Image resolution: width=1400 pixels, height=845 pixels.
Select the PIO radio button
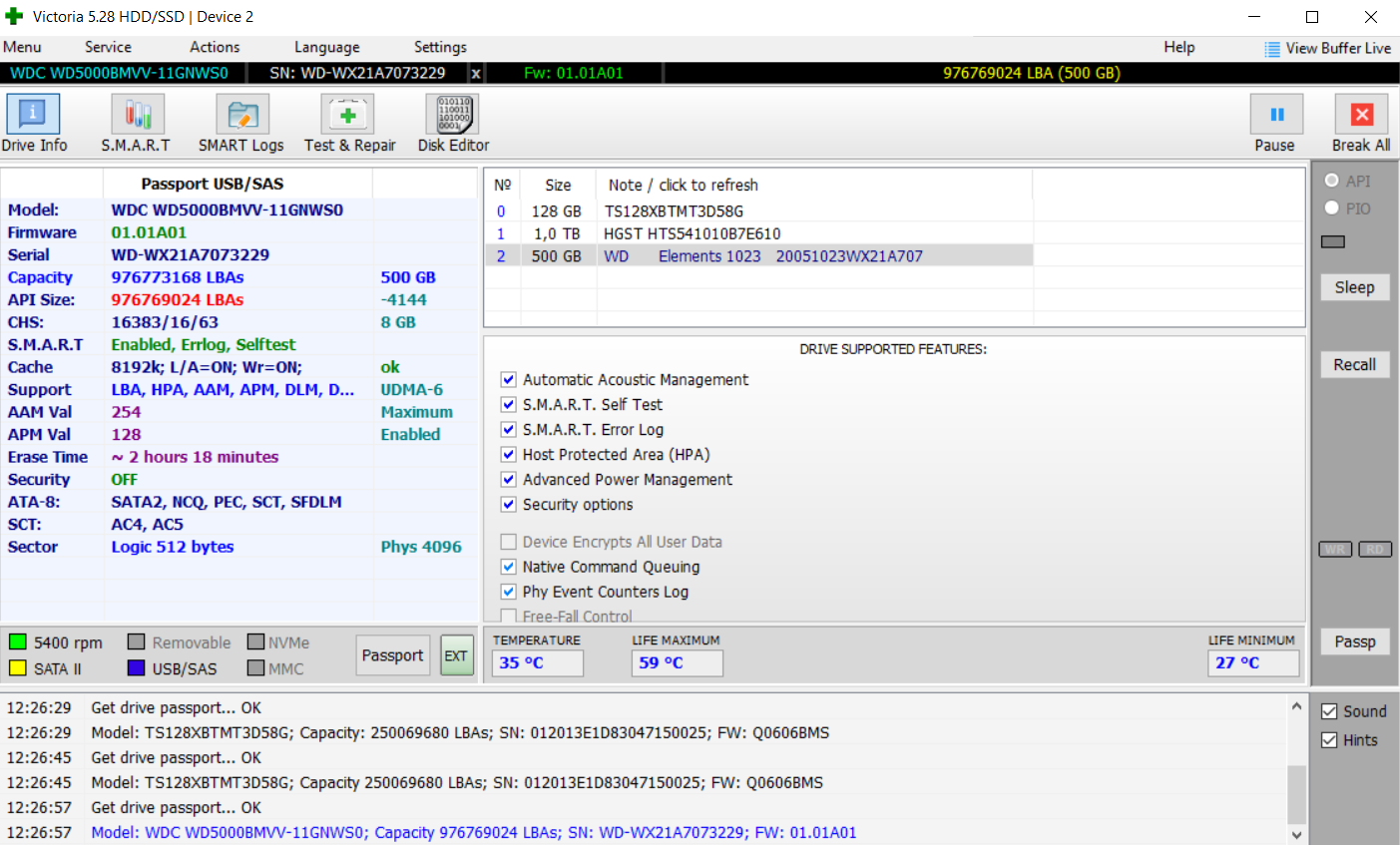[1331, 208]
